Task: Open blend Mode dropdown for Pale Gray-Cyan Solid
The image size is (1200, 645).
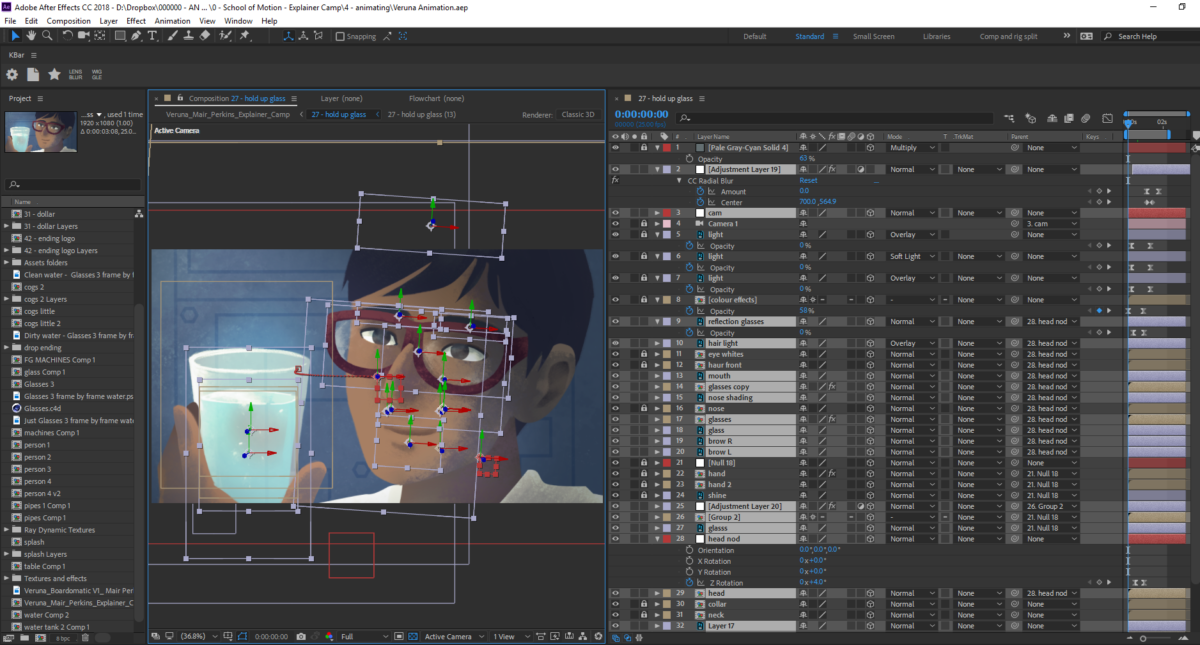Action: [911, 147]
